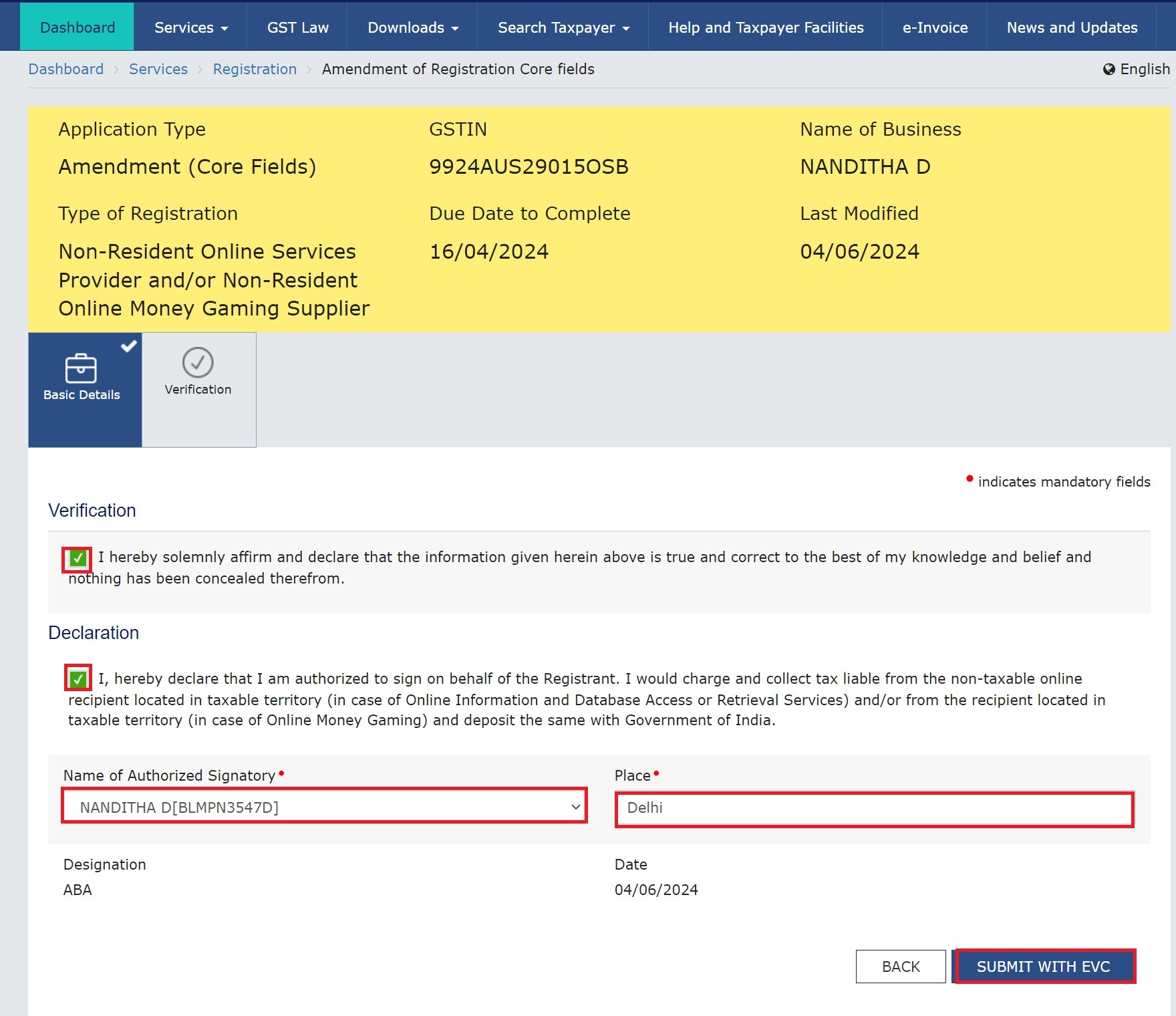This screenshot has width=1176, height=1016.
Task: Click the Services breadcrumb link
Action: [158, 70]
